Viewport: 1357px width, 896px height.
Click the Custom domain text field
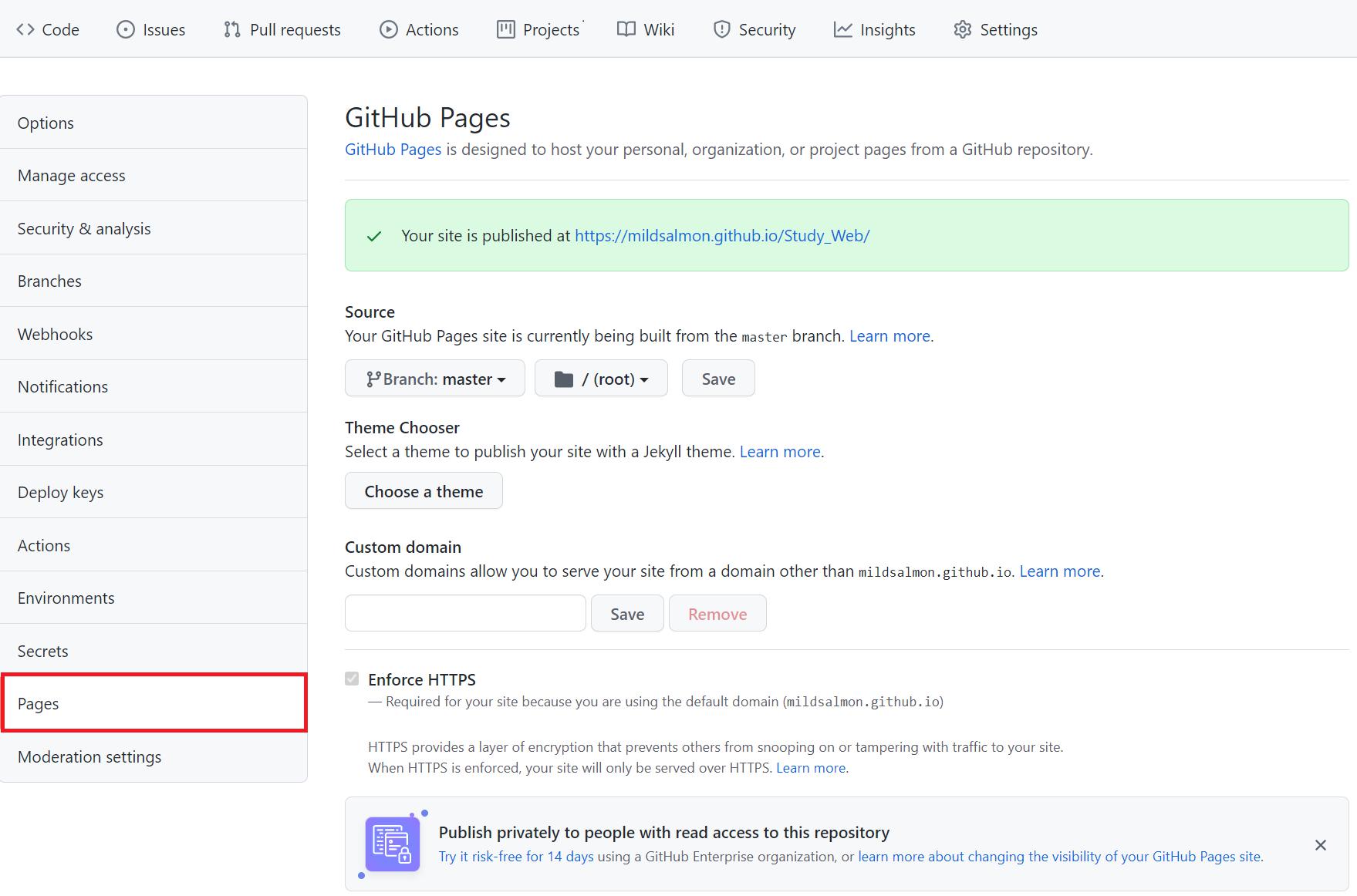(465, 614)
